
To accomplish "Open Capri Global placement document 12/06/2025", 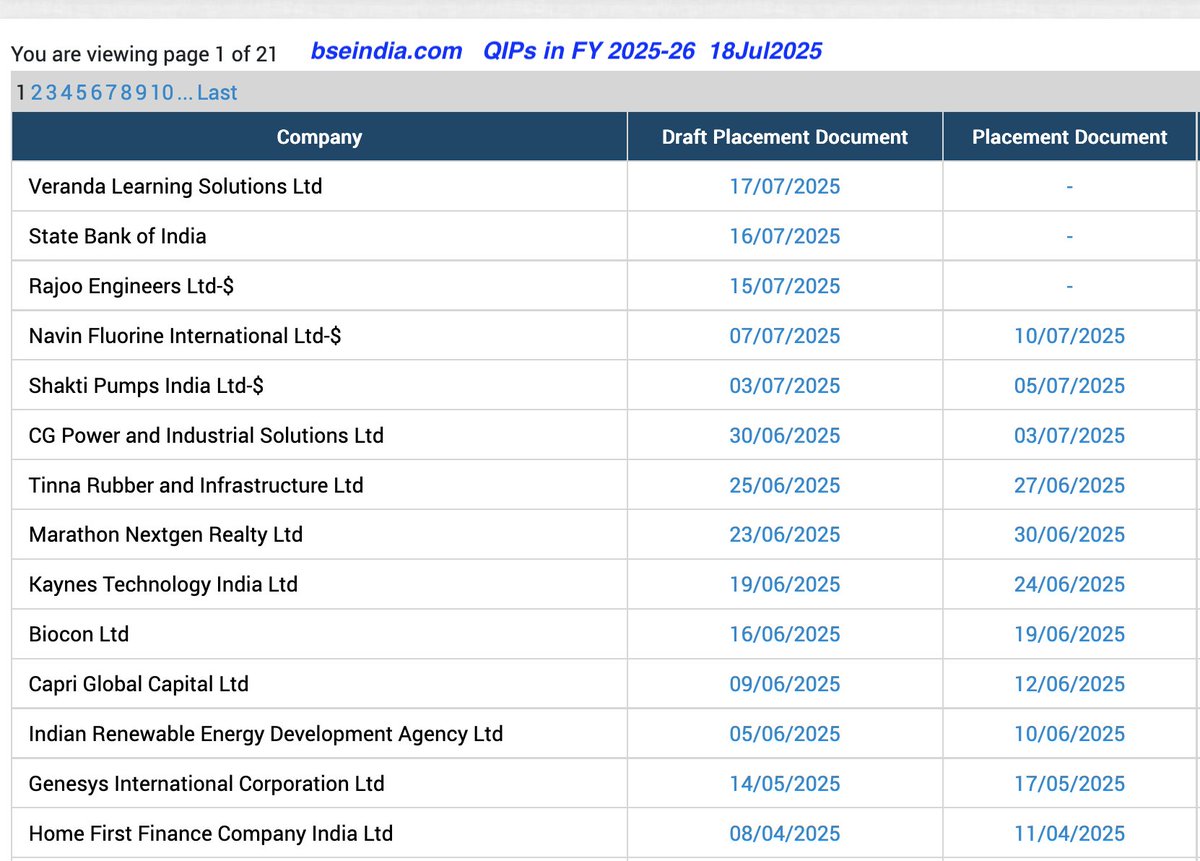I will [x=1070, y=685].
